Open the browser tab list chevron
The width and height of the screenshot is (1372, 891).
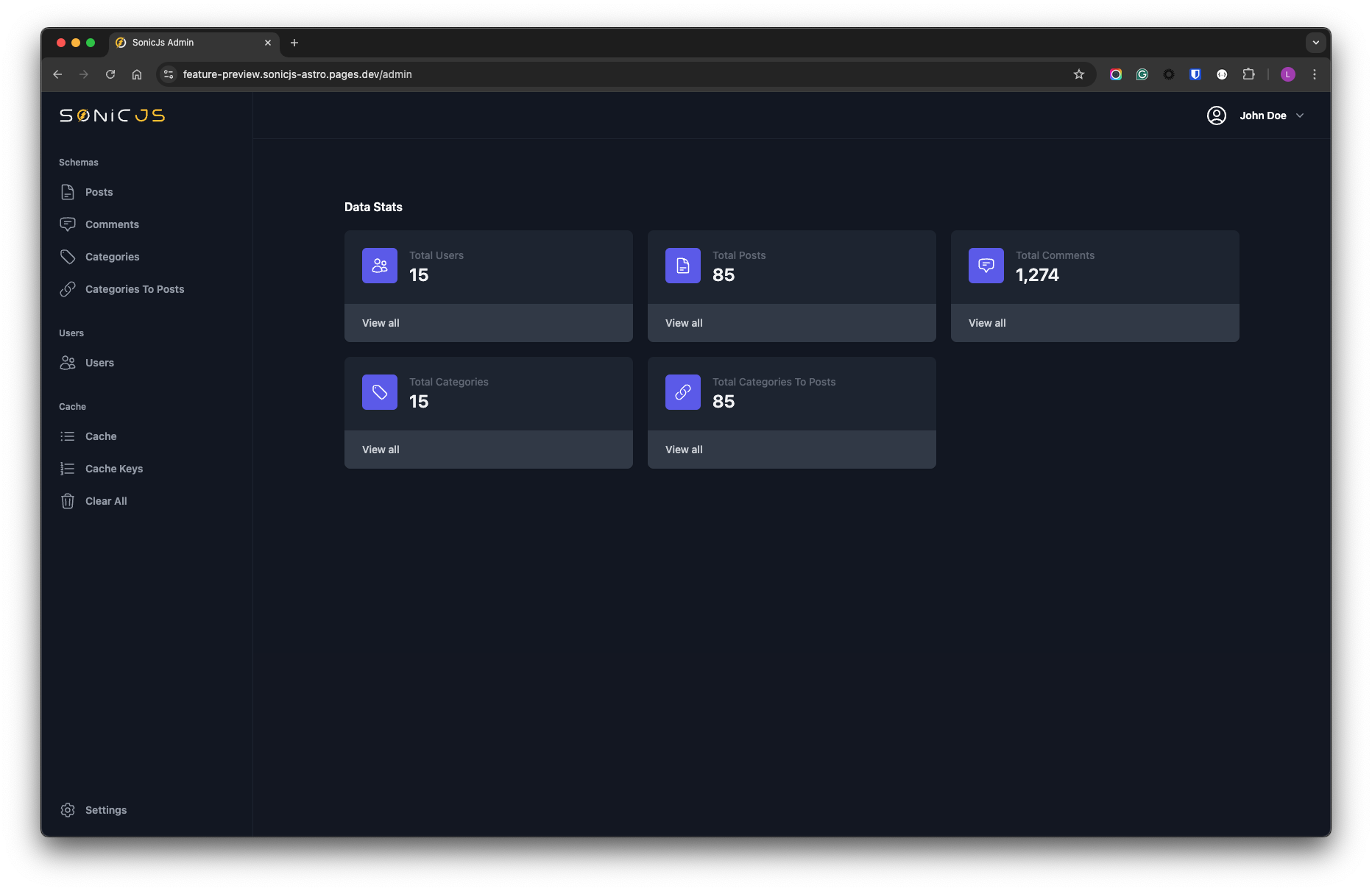(1316, 43)
